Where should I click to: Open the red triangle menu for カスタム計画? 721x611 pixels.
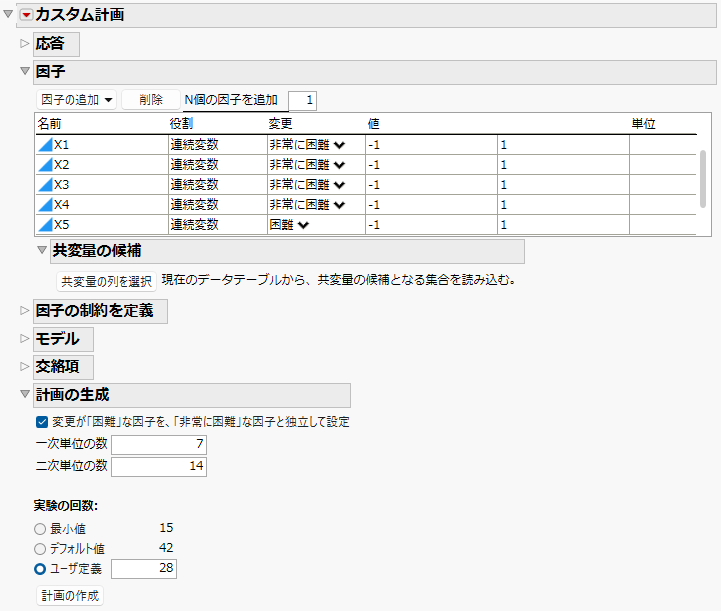(26, 15)
